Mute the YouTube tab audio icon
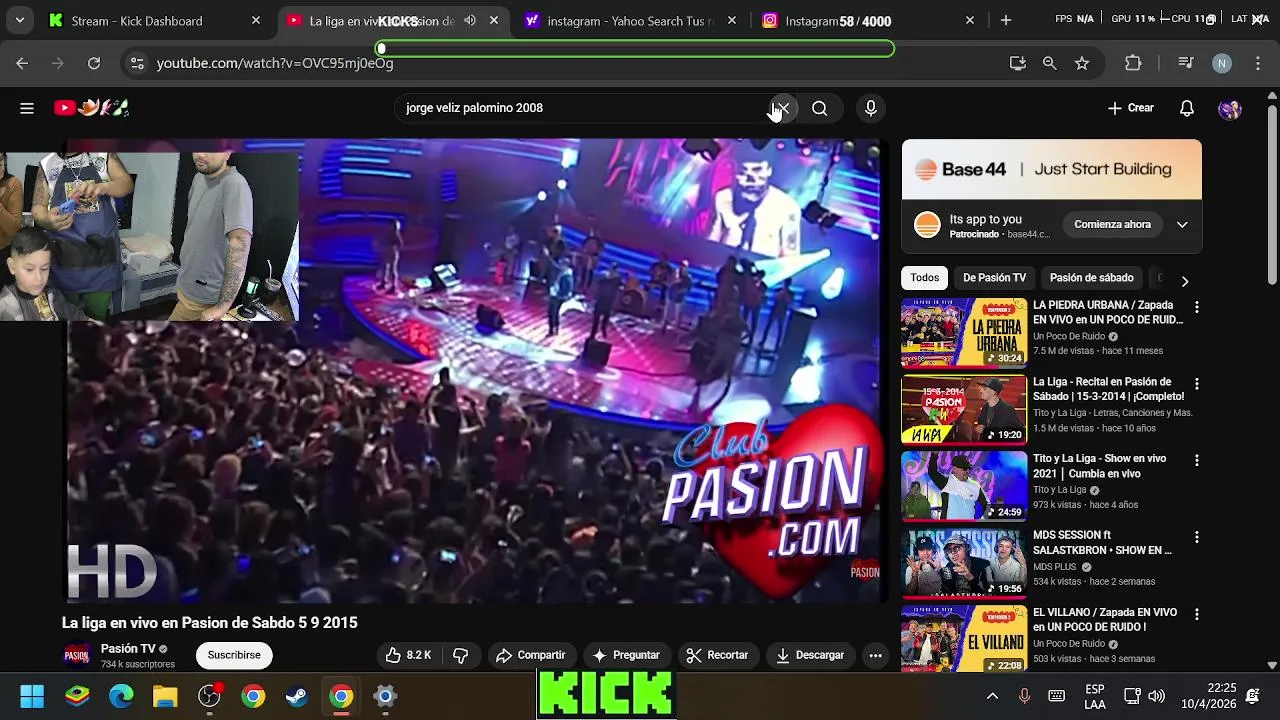The height and width of the screenshot is (720, 1280). [470, 20]
